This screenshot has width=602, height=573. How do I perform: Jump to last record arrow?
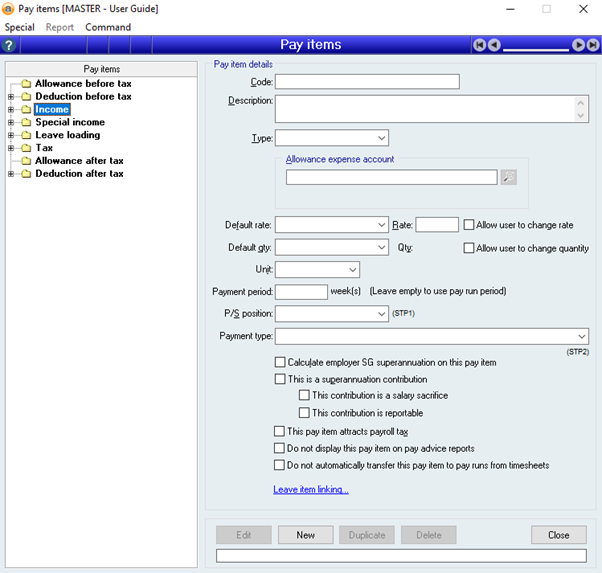[x=593, y=45]
